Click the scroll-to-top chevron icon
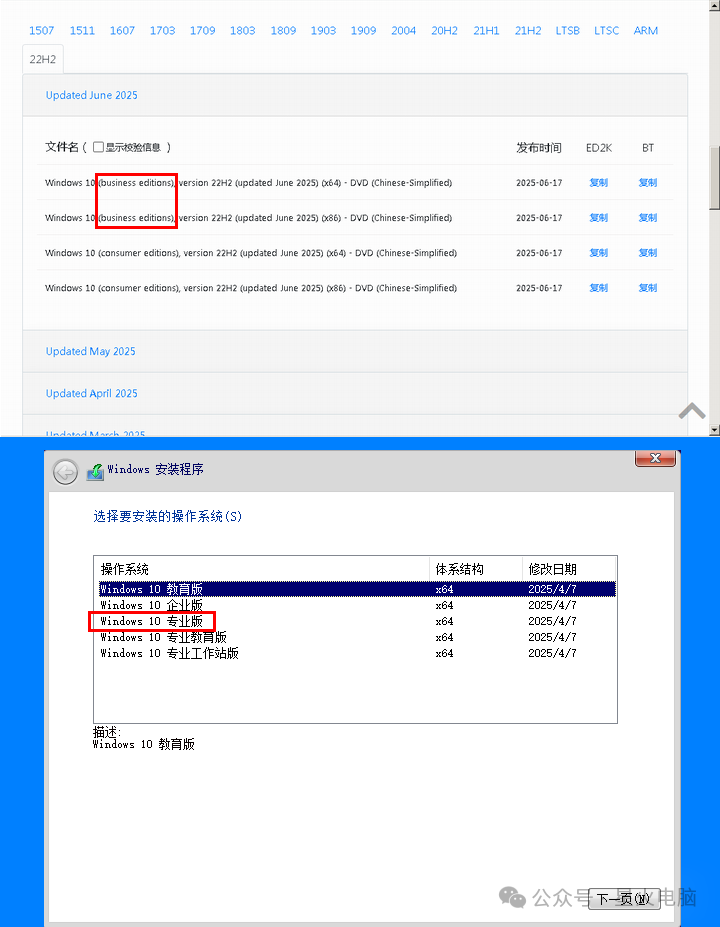This screenshot has width=720, height=927. click(692, 411)
